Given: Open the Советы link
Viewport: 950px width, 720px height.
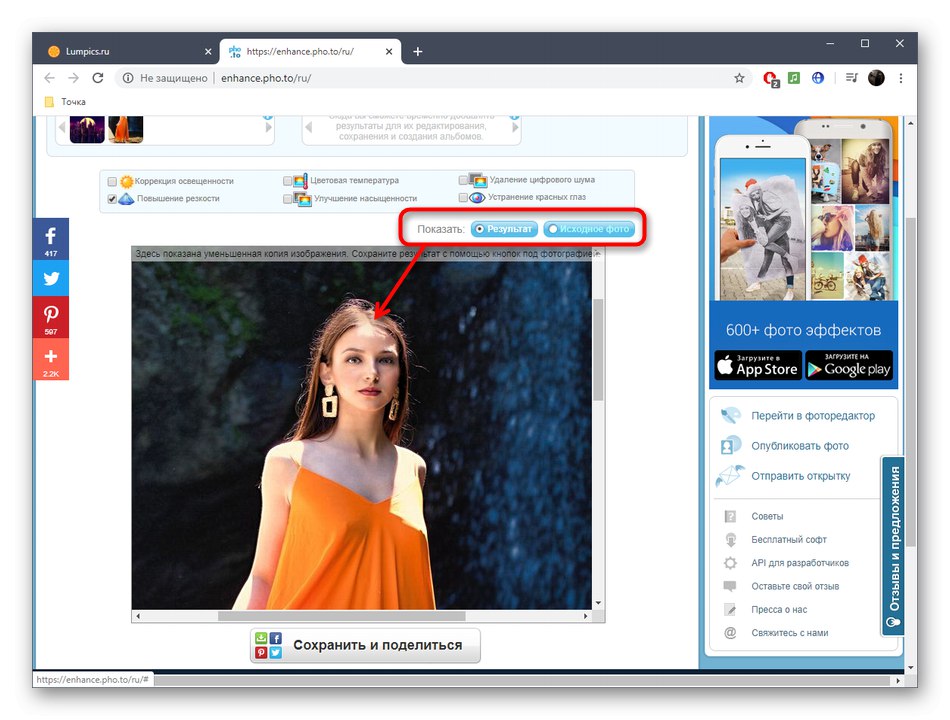Looking at the screenshot, I should pos(767,516).
